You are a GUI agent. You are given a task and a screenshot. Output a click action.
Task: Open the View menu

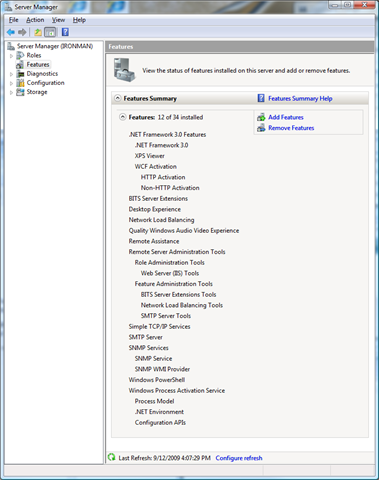[58, 20]
